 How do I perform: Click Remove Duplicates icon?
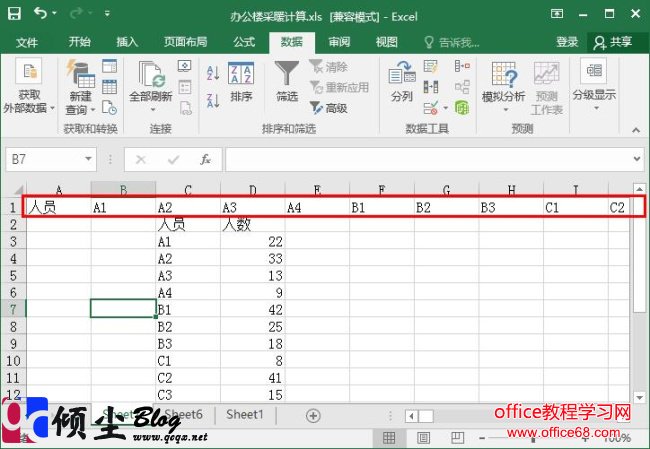(431, 87)
